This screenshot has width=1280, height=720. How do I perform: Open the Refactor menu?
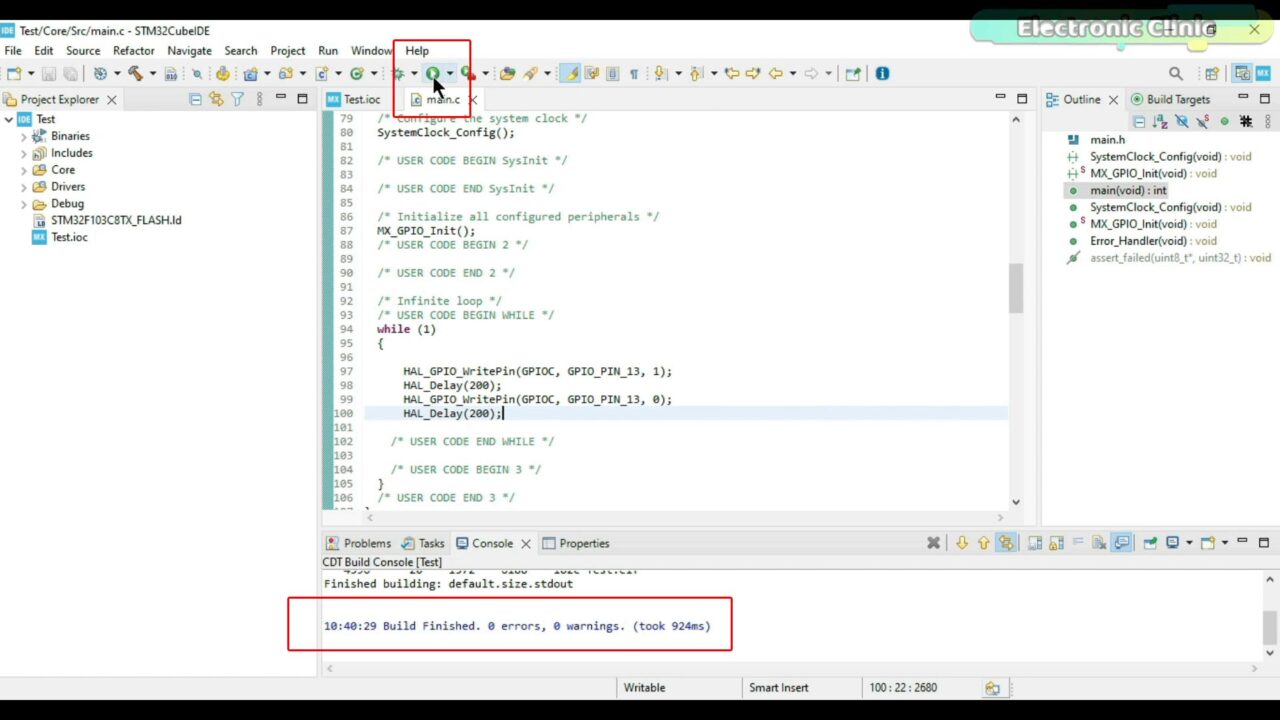coord(134,51)
